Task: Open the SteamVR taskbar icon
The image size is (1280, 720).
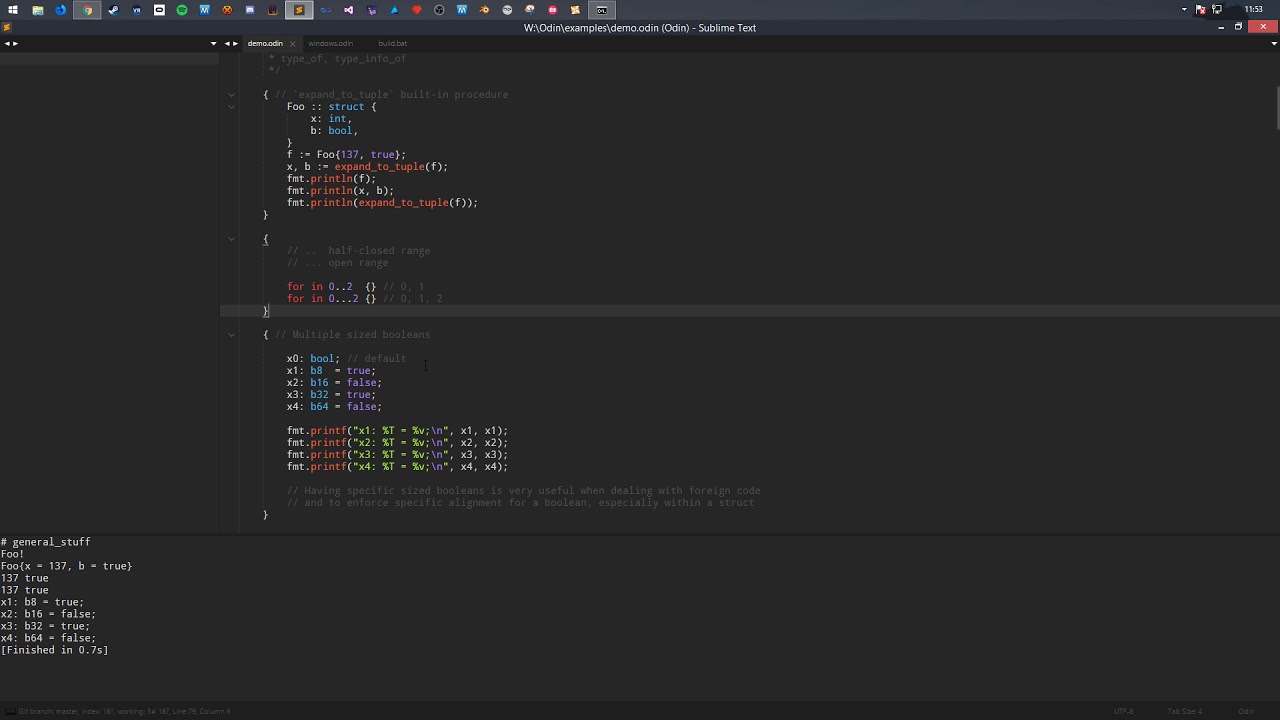Action: click(136, 10)
